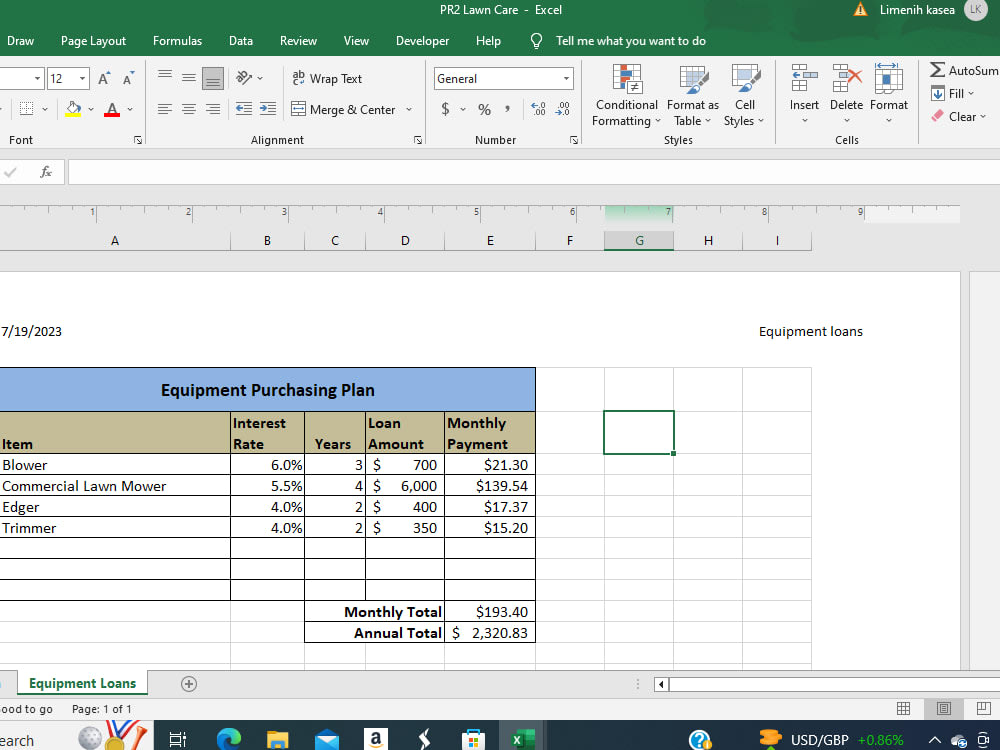
Task: Toggle Wrap Text
Action: coord(327,78)
